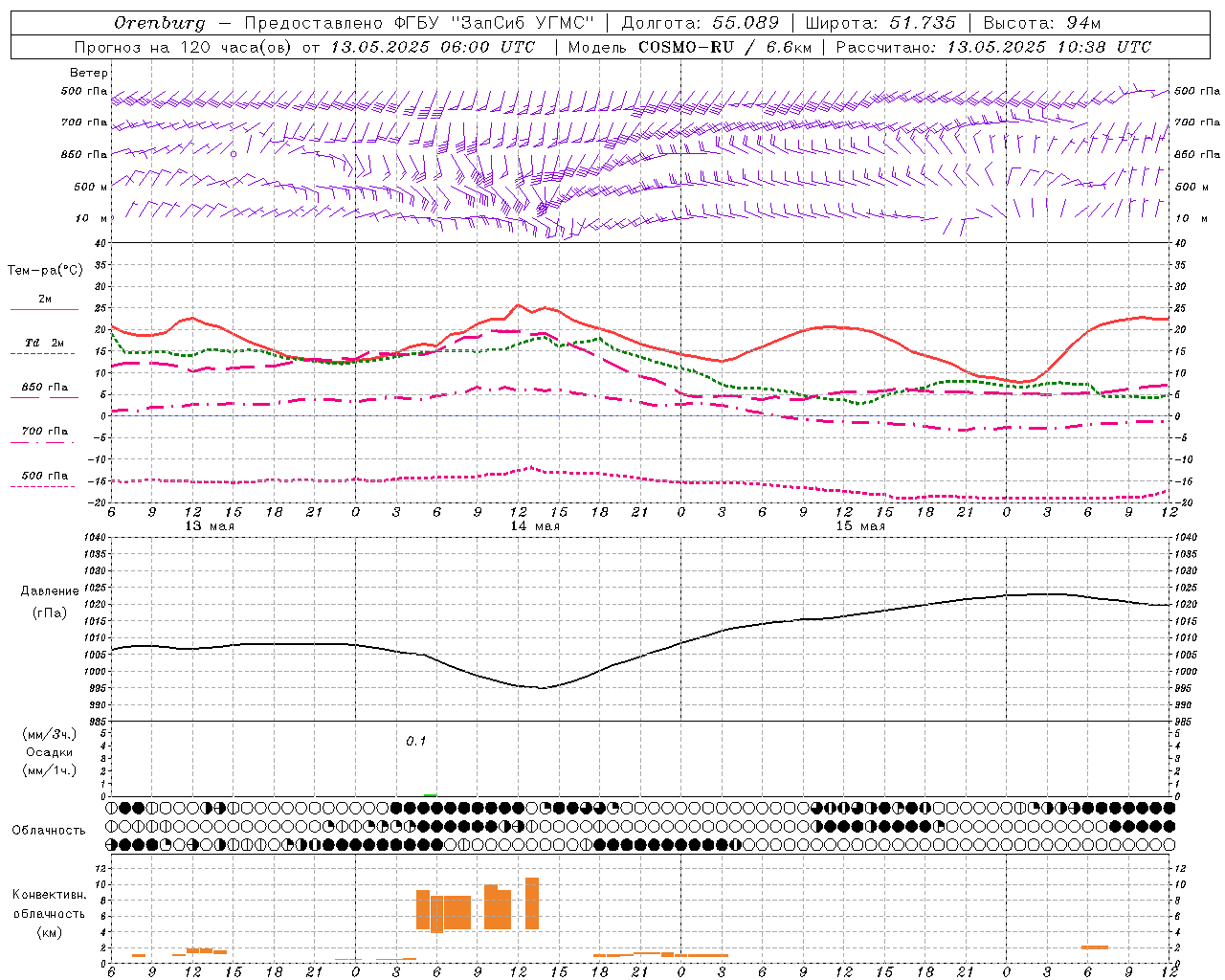Click the Конвективн. panel label
1225x980 pixels.
pyautogui.click(x=49, y=895)
